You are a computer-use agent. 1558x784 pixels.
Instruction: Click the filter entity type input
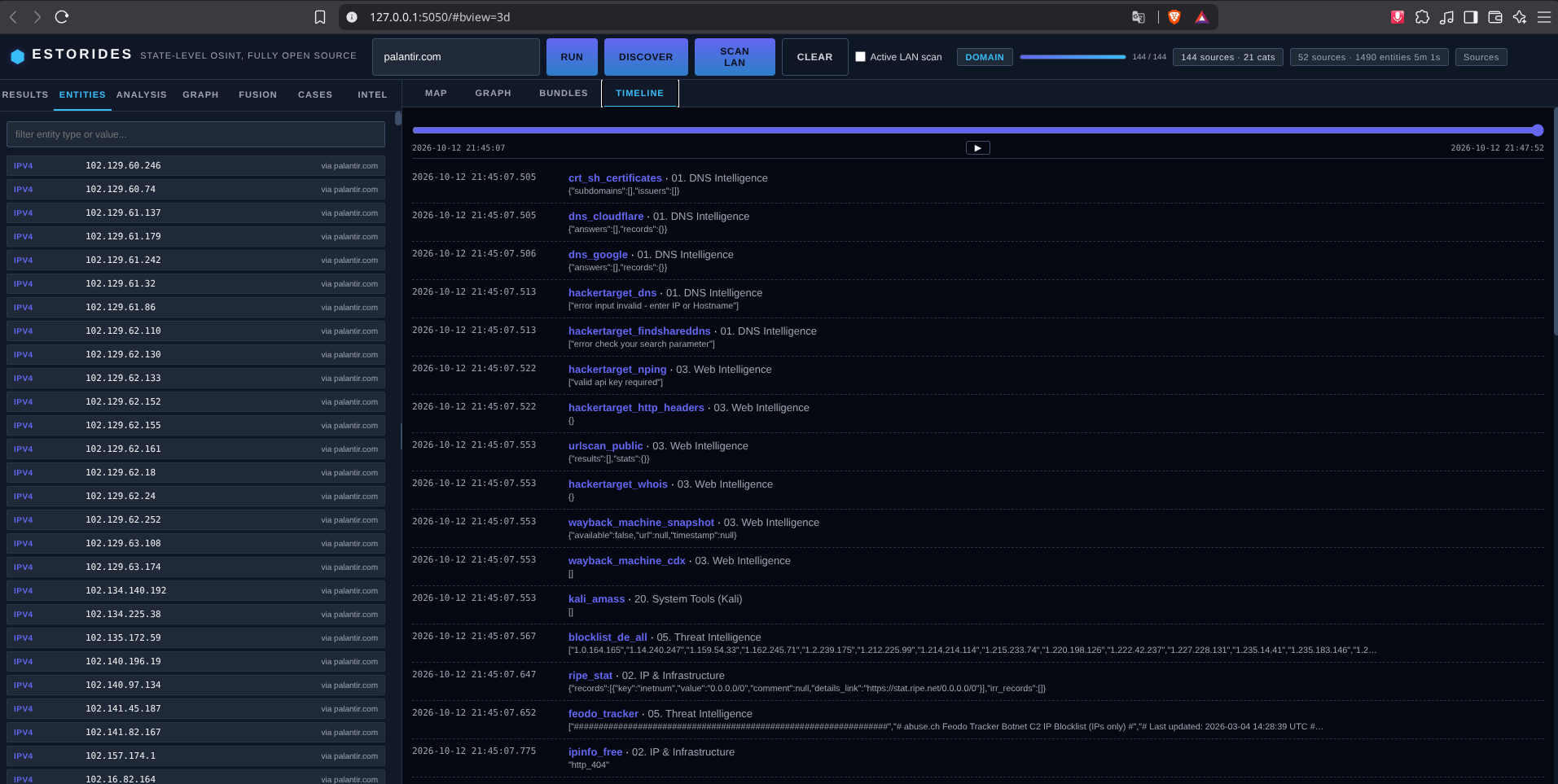tap(195, 134)
